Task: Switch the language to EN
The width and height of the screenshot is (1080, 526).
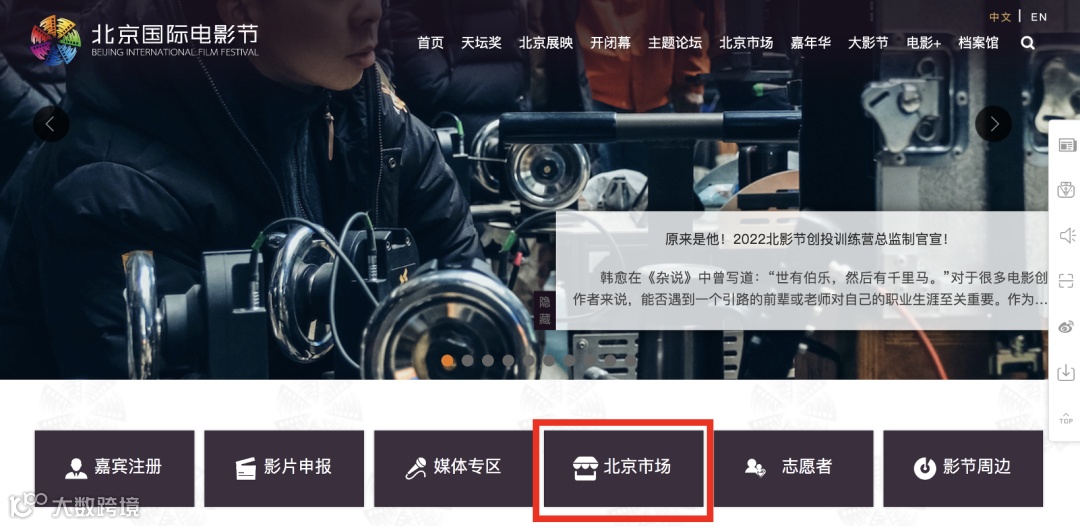Action: pos(1039,17)
